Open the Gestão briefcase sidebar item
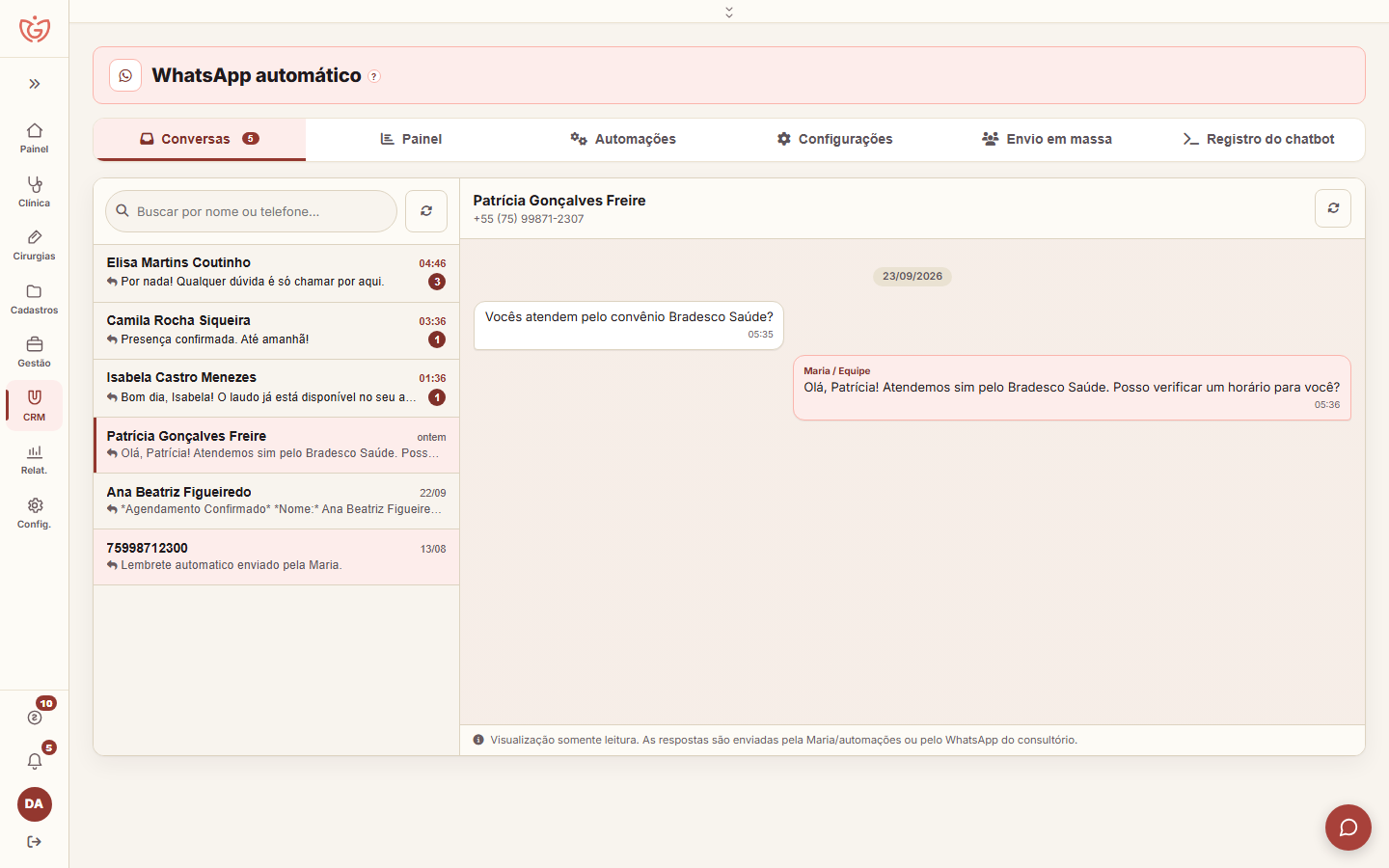The width and height of the screenshot is (1389, 868). 34,352
